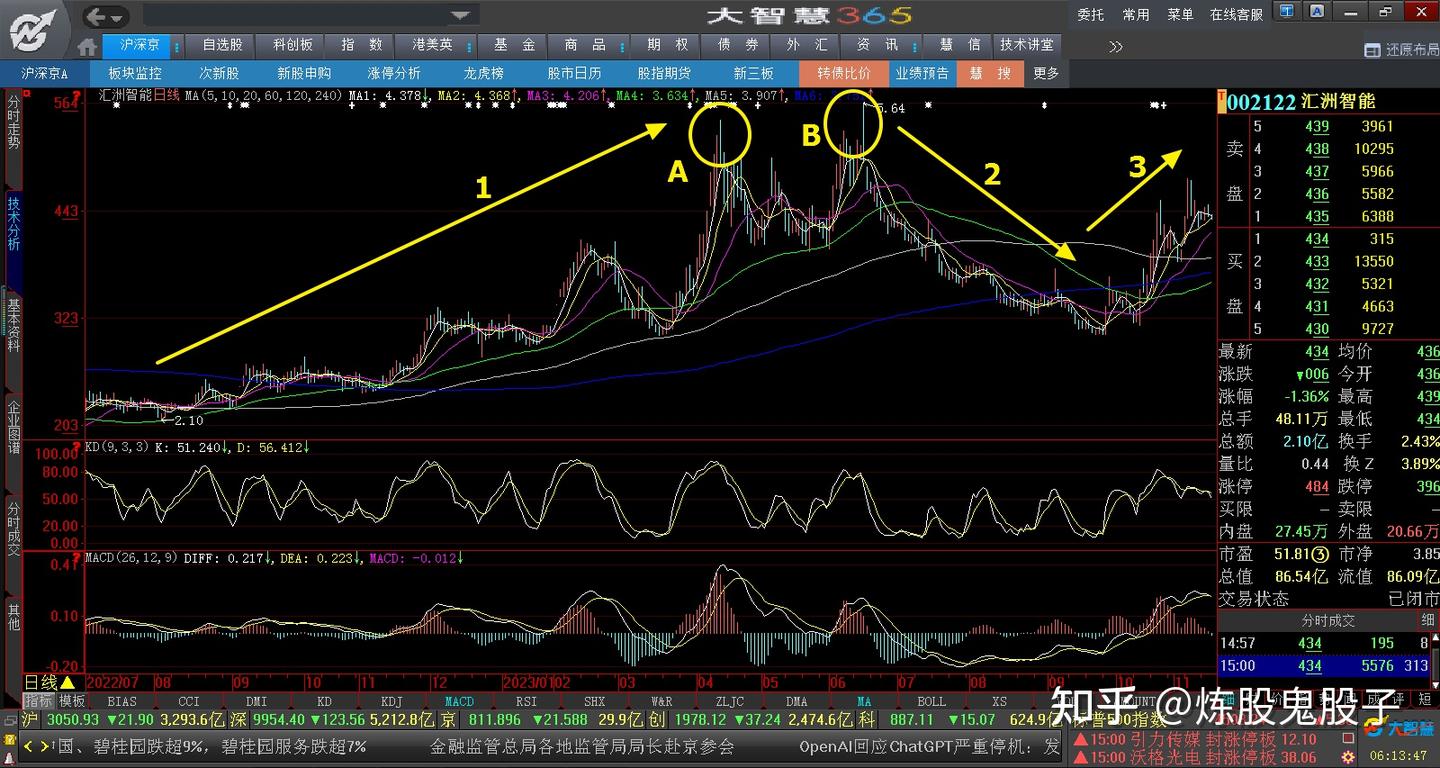Open 新股申购
The height and width of the screenshot is (768, 1440).
pos(304,73)
